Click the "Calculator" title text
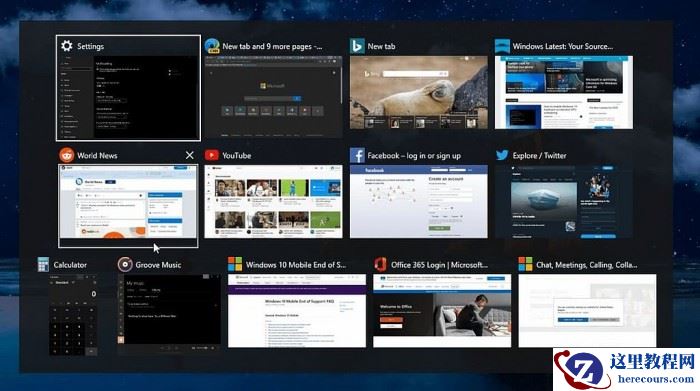The height and width of the screenshot is (391, 700). pos(70,265)
